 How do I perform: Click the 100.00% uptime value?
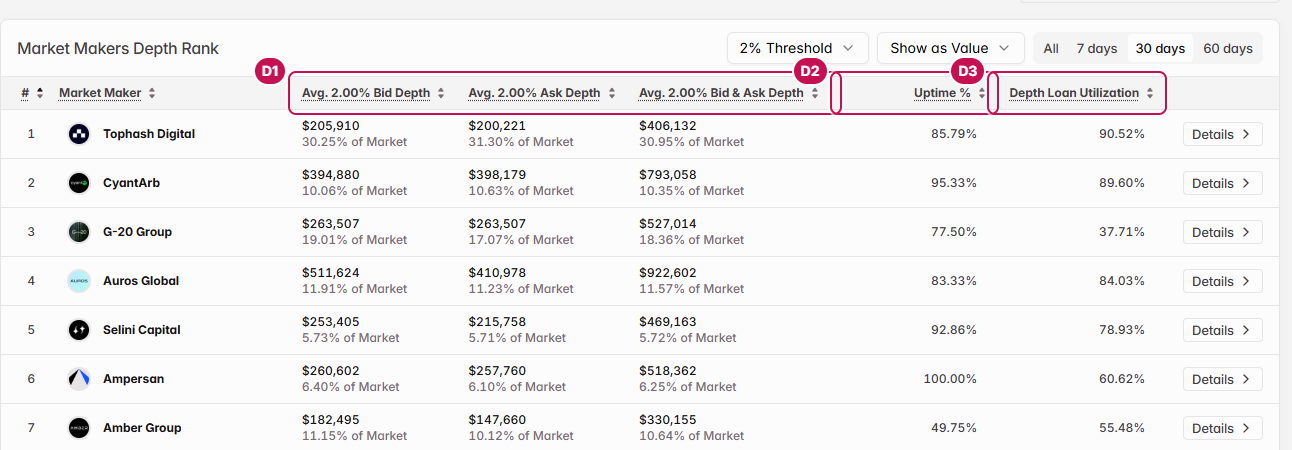[x=950, y=379]
